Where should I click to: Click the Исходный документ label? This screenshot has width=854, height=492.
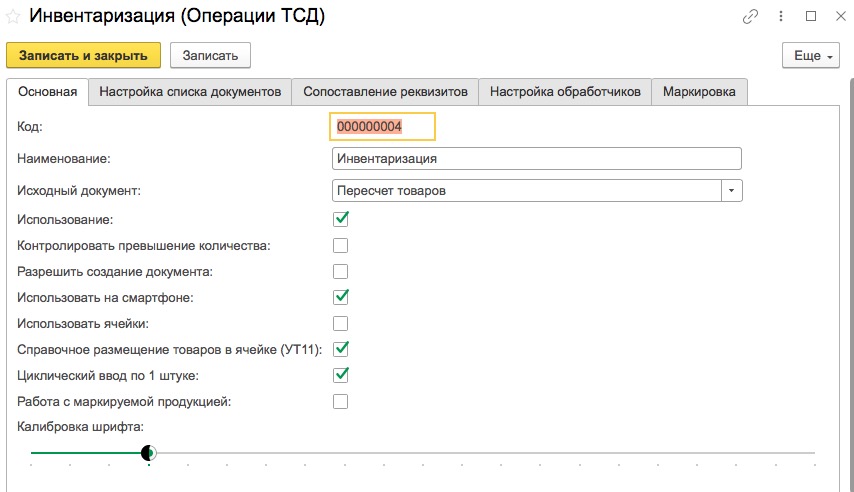[x=78, y=191]
